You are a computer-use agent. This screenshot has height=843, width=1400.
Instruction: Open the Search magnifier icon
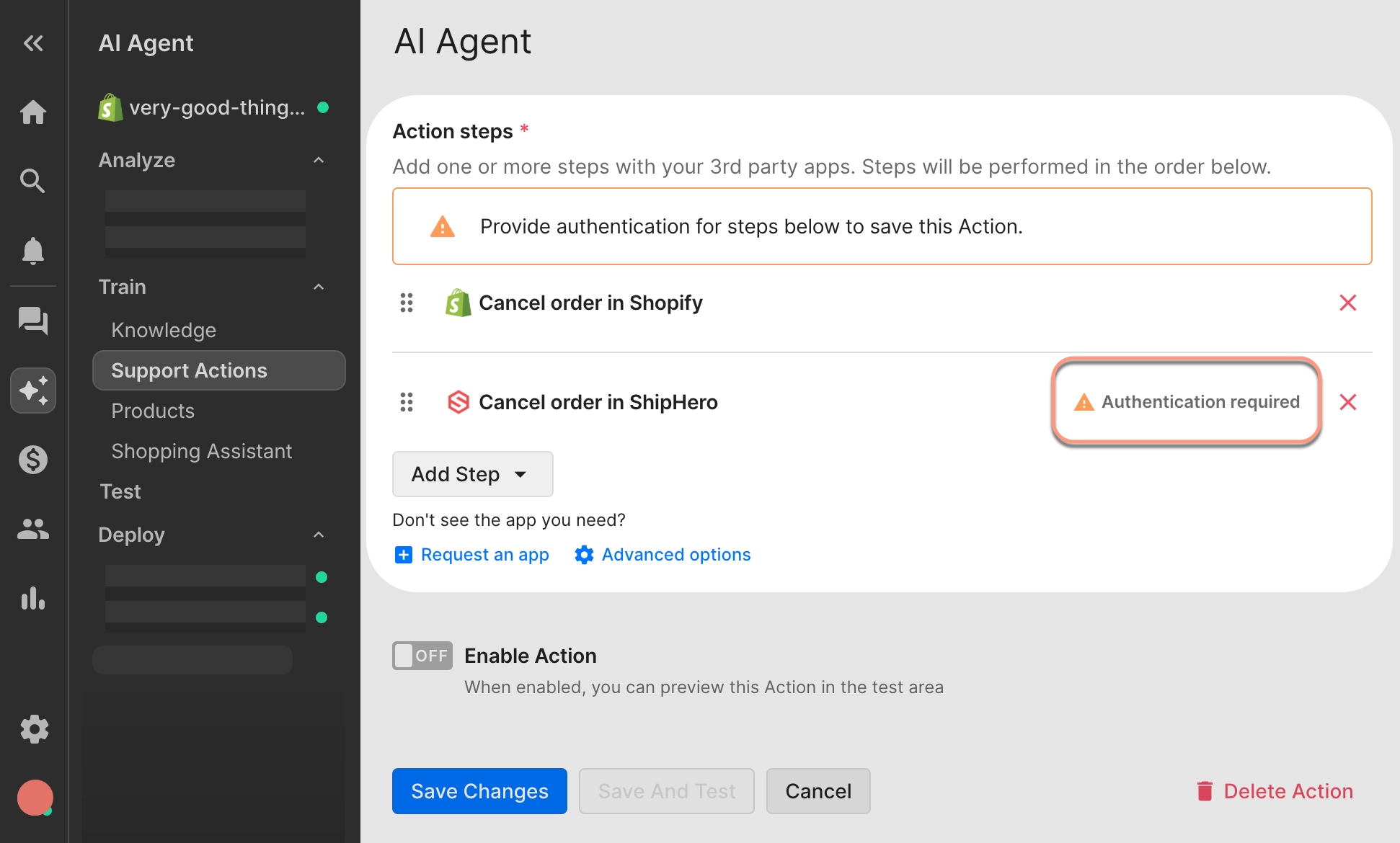[x=33, y=181]
